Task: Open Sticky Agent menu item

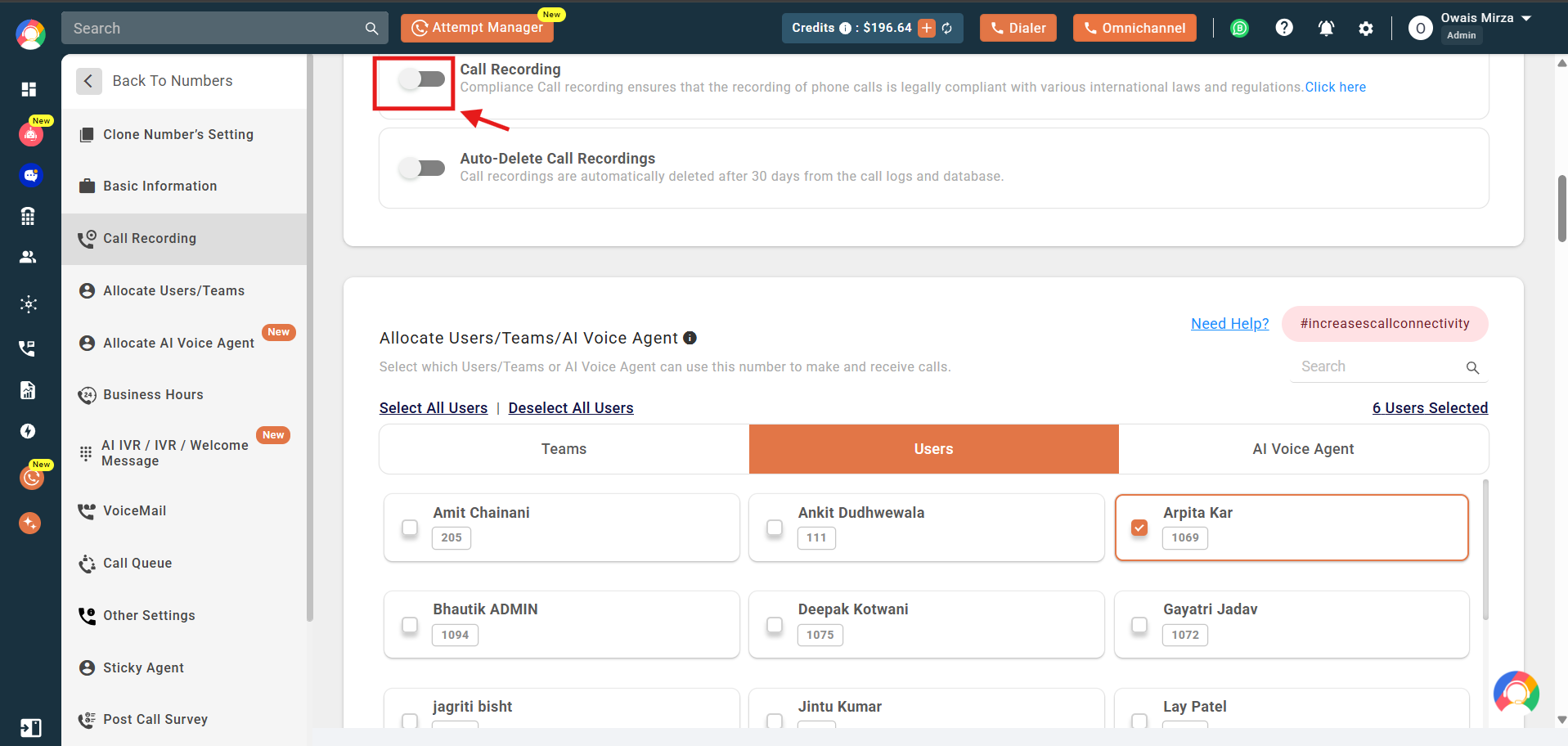Action: [x=185, y=667]
